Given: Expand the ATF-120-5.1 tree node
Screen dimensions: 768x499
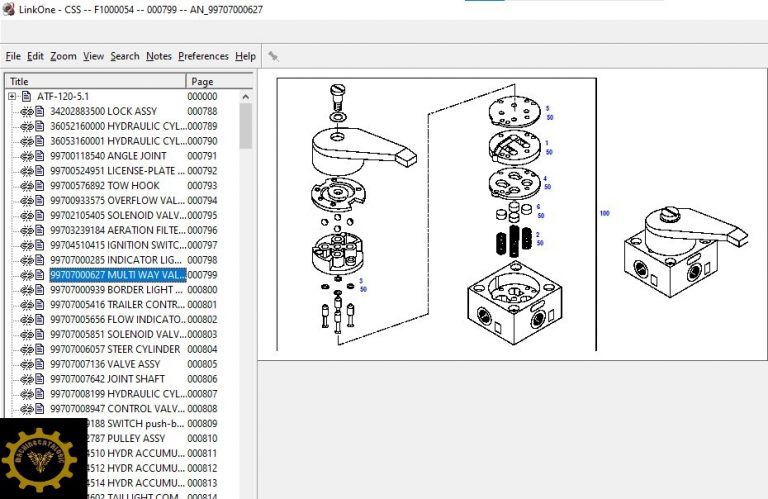Looking at the screenshot, I should 12,96.
